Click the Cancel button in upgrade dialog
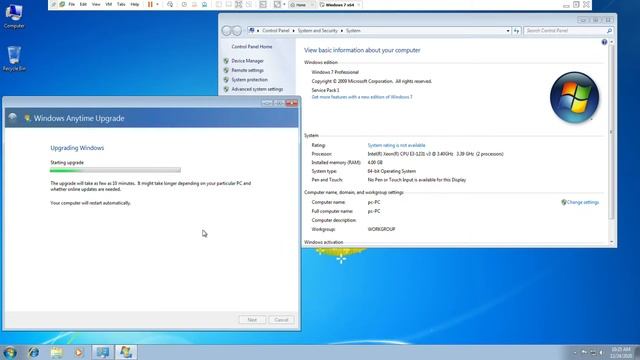Screen dimensions: 640x360 [281, 320]
